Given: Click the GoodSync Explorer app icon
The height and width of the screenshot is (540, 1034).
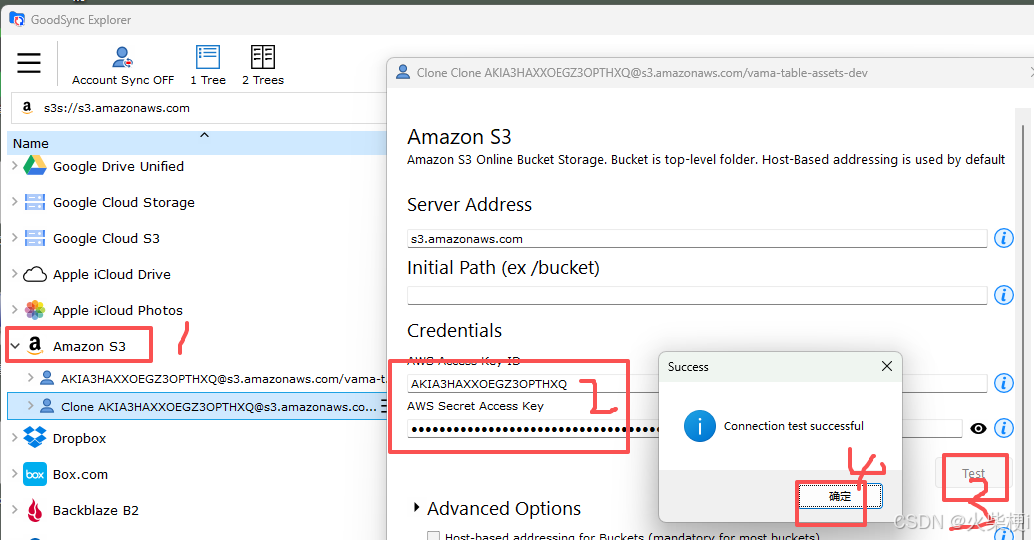Looking at the screenshot, I should (x=16, y=18).
